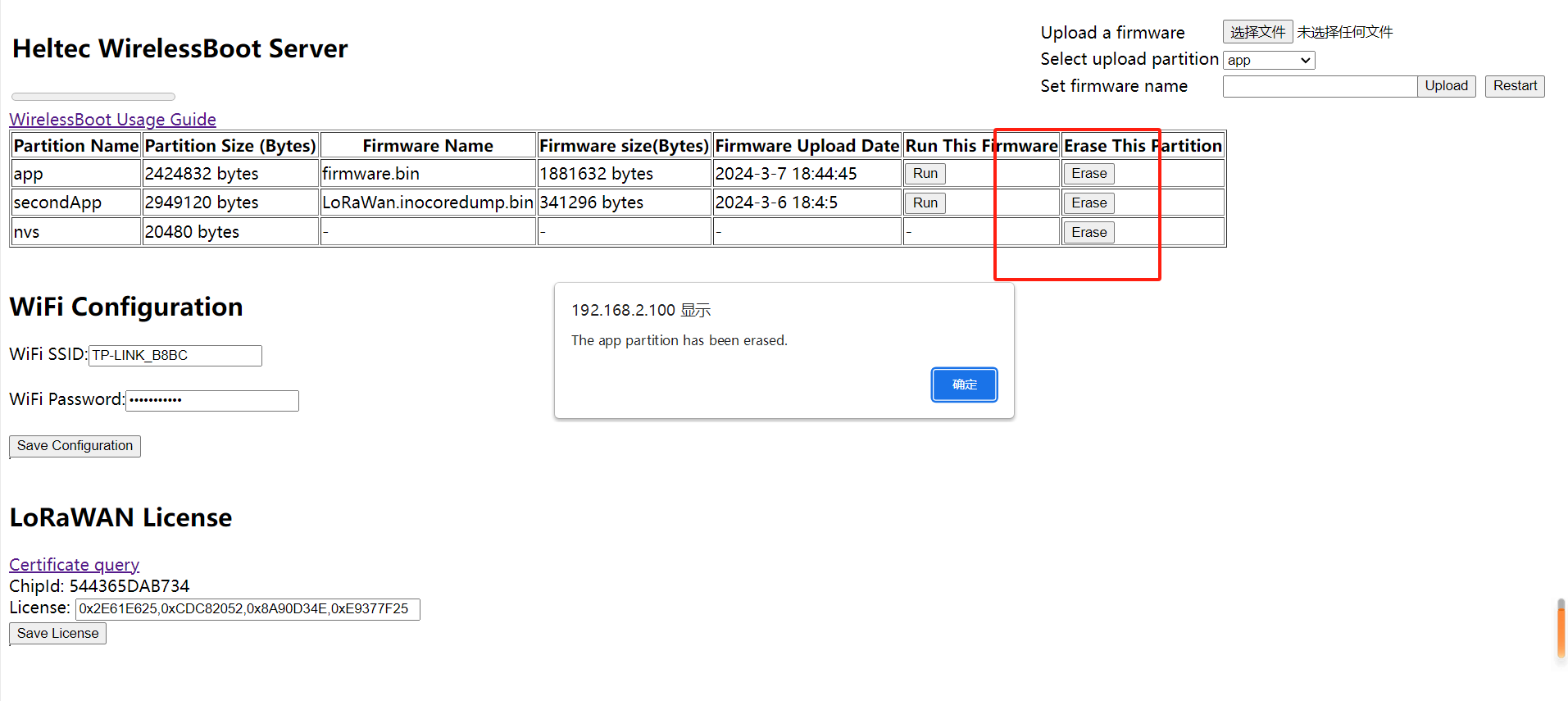Open the WirelessBoot Usage Guide link
Screen dimensions: 1568x701
112,120
